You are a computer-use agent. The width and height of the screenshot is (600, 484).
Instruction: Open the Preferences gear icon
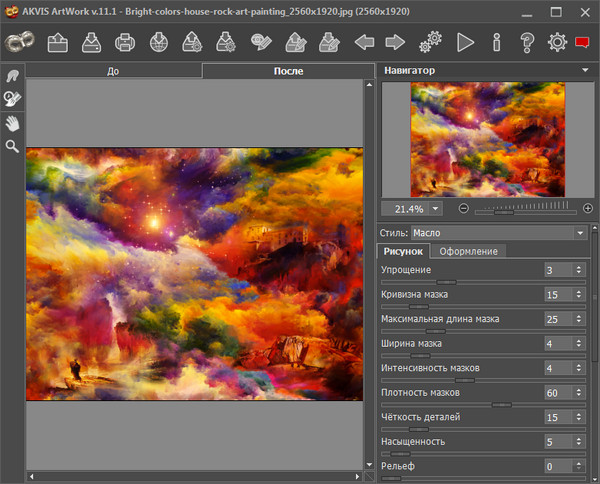557,42
